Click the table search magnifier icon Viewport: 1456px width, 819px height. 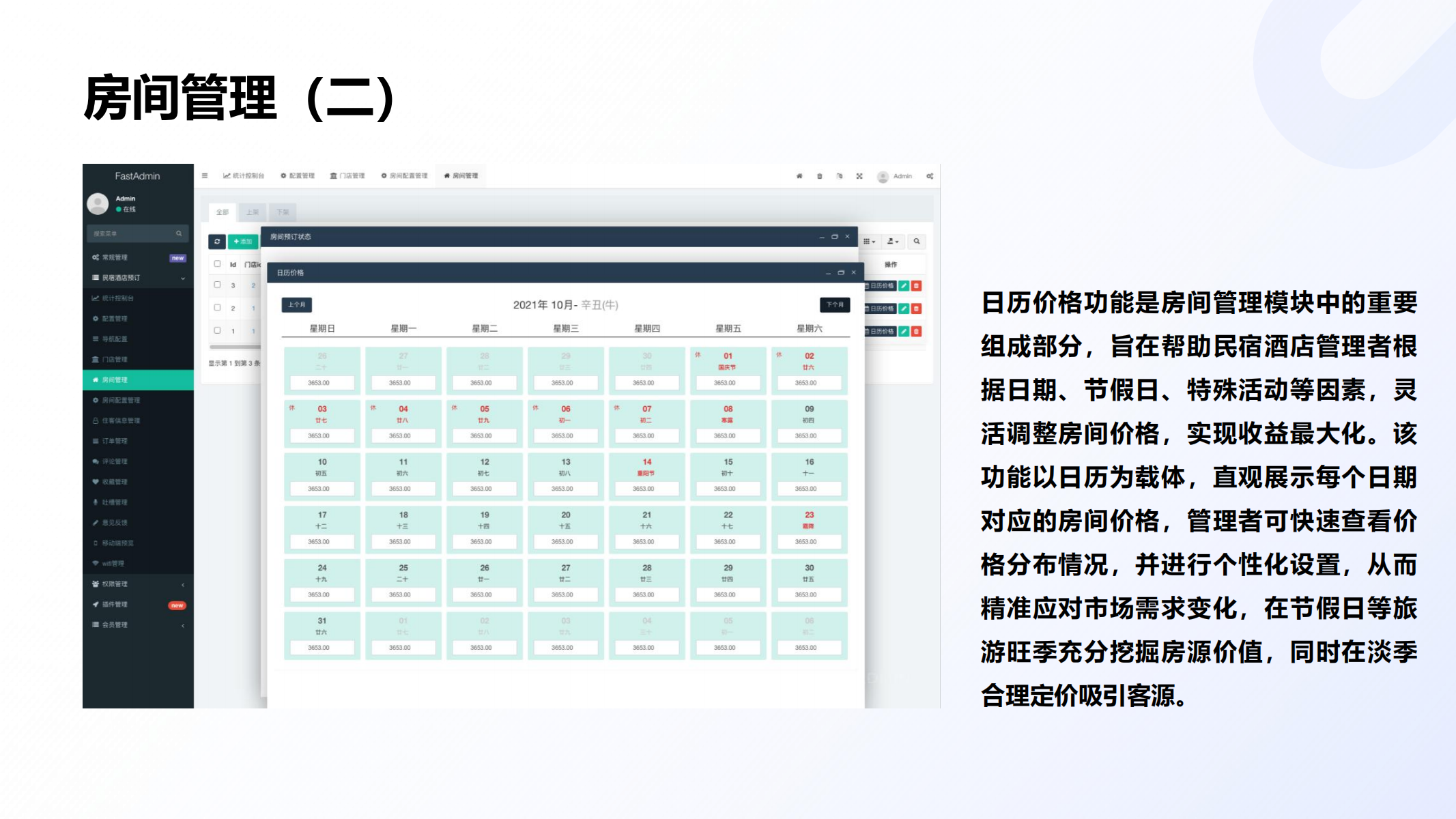[x=917, y=242]
